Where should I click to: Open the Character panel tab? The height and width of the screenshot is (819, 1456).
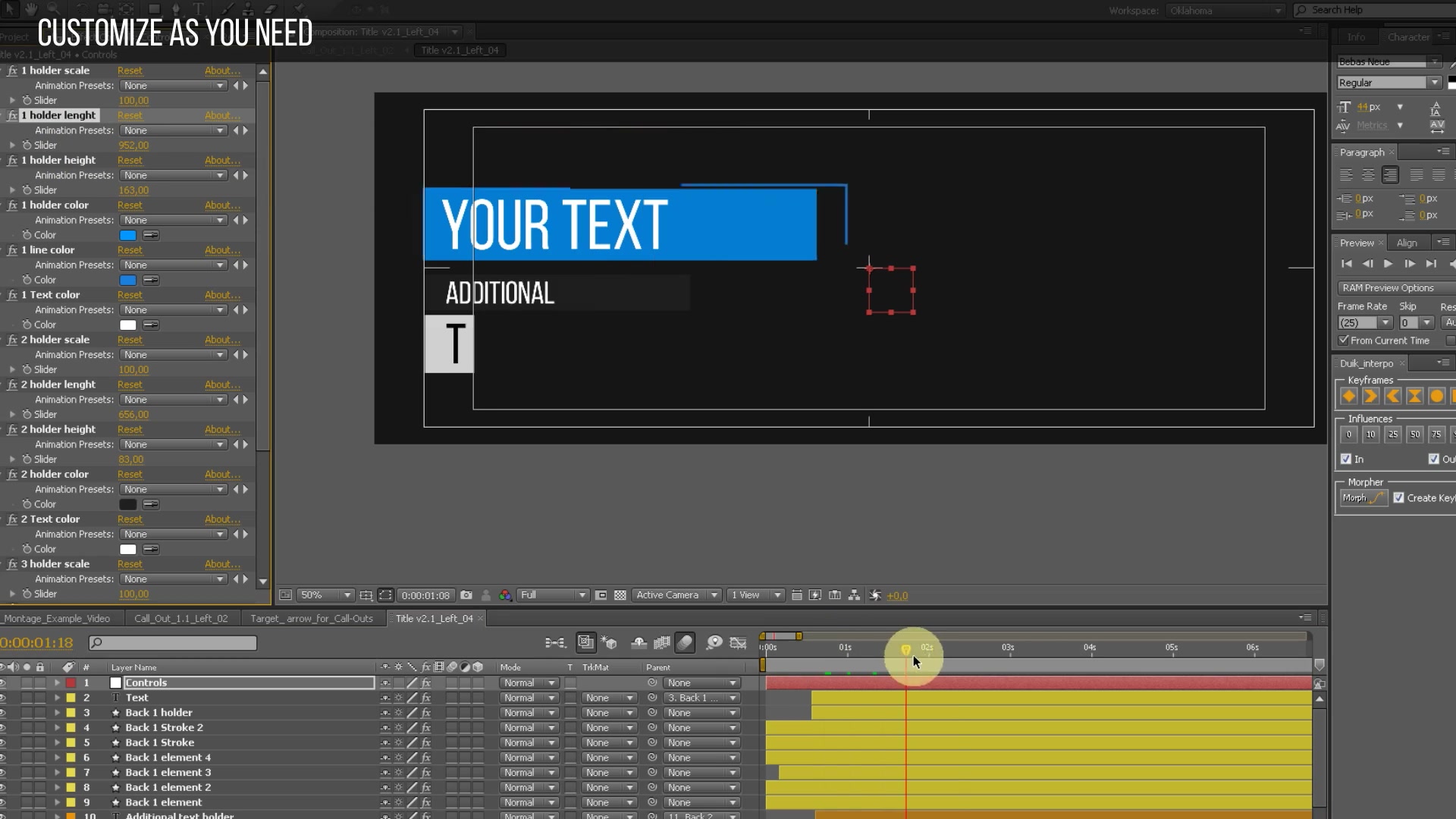tap(1408, 37)
